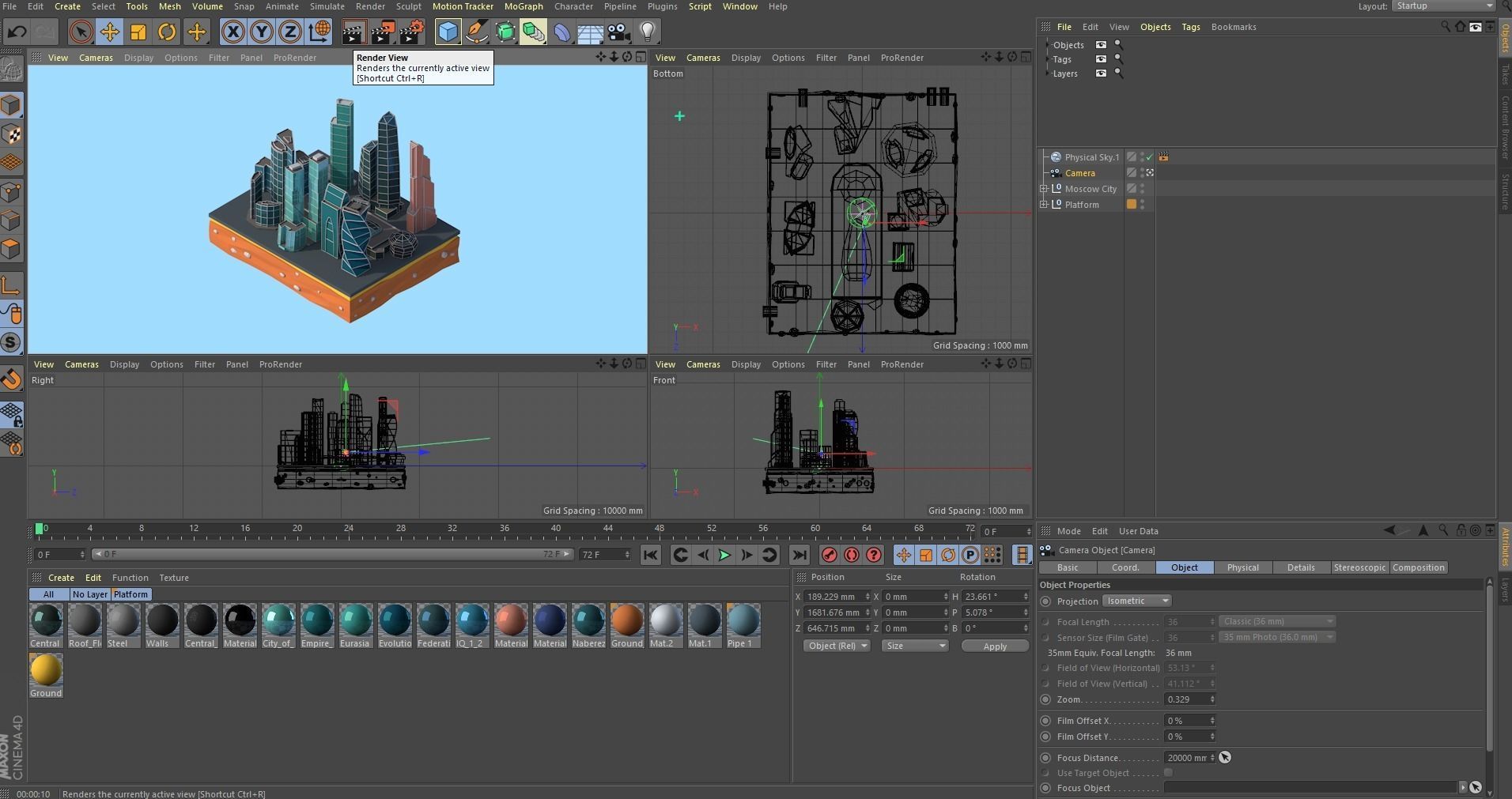Toggle eye icon for Objects bookmark row
Viewport: 1512px width, 799px height.
pos(1101,45)
